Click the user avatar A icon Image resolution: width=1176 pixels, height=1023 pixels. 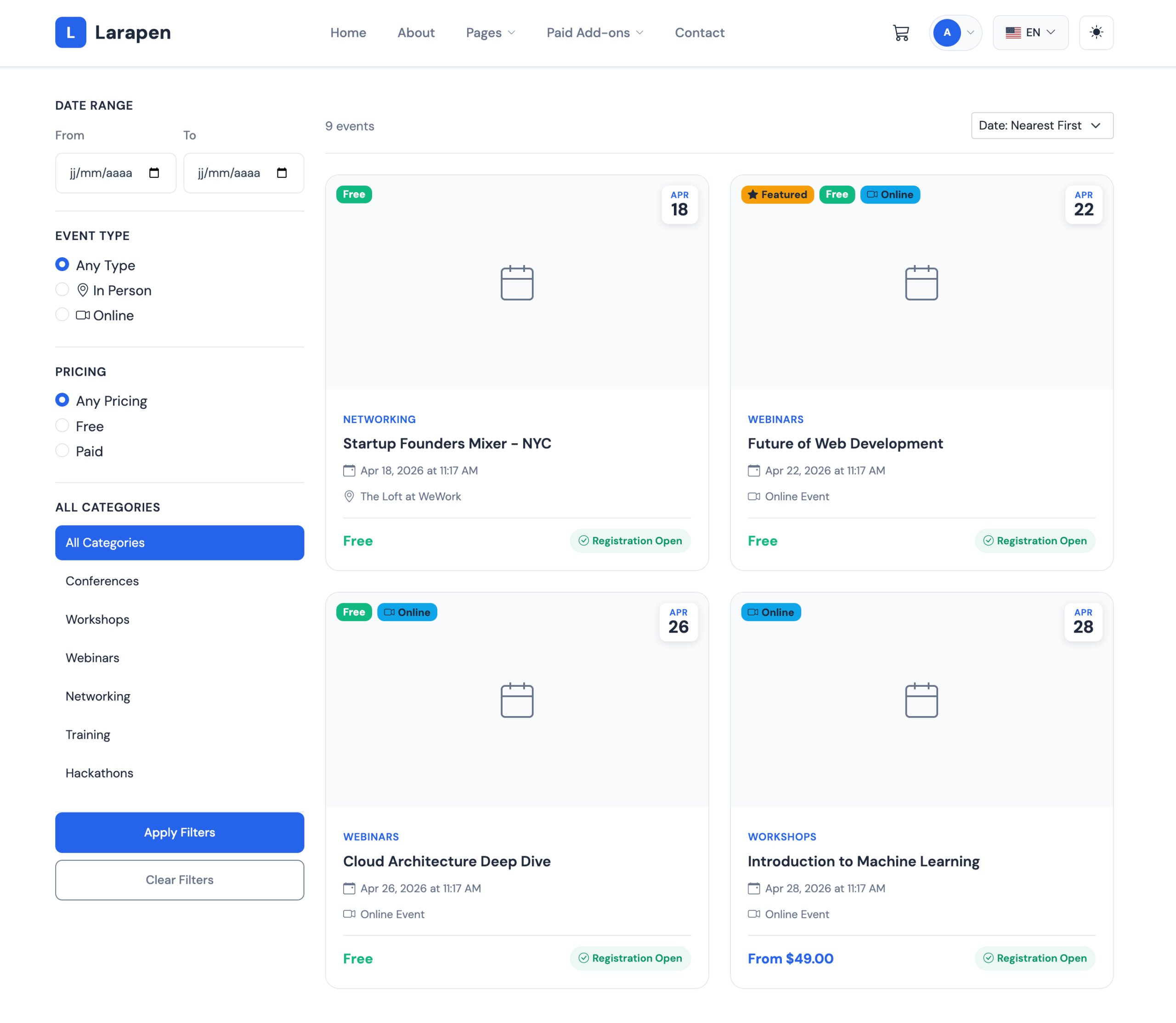[x=946, y=33]
